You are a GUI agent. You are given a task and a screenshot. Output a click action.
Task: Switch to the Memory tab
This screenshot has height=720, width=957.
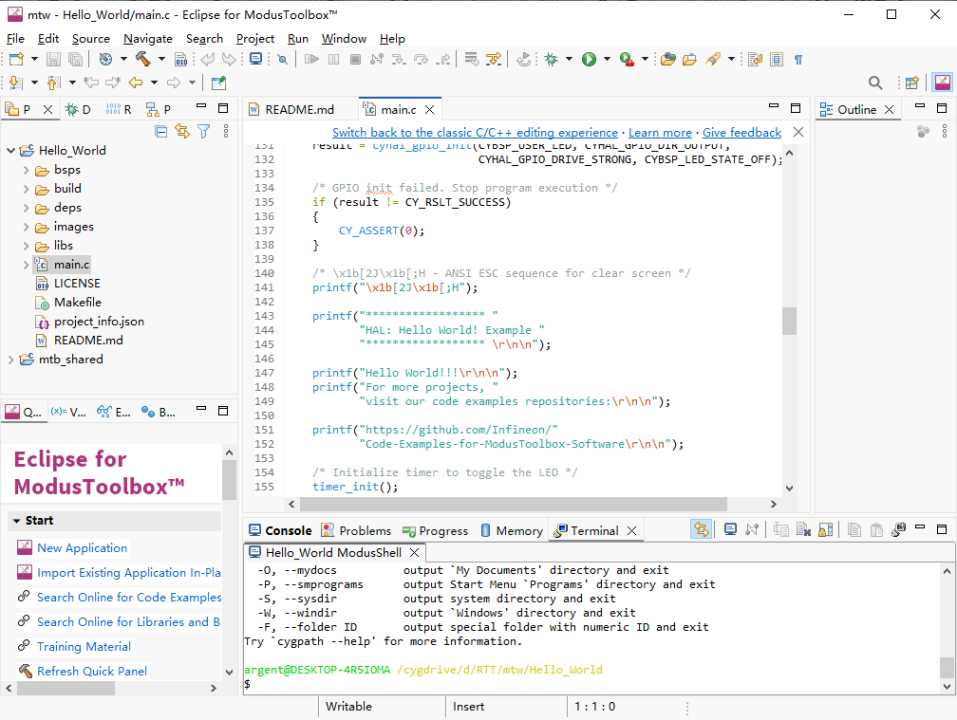click(x=511, y=531)
